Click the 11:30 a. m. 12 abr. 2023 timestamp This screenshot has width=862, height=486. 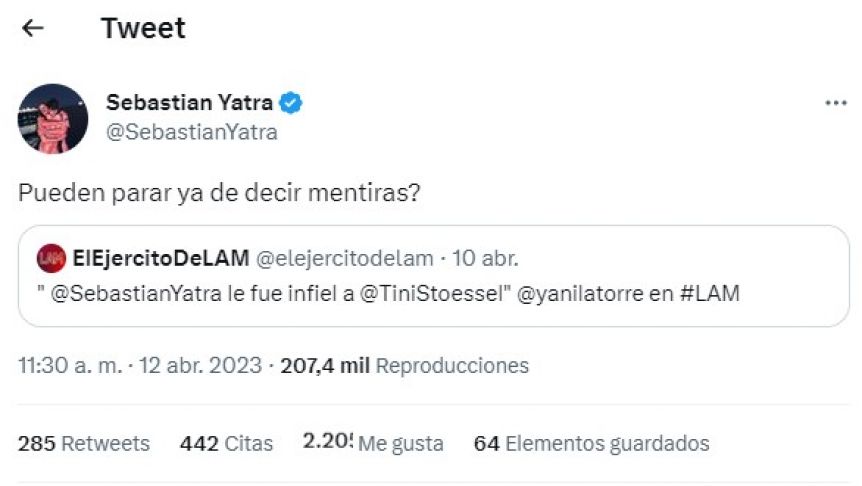coord(140,366)
